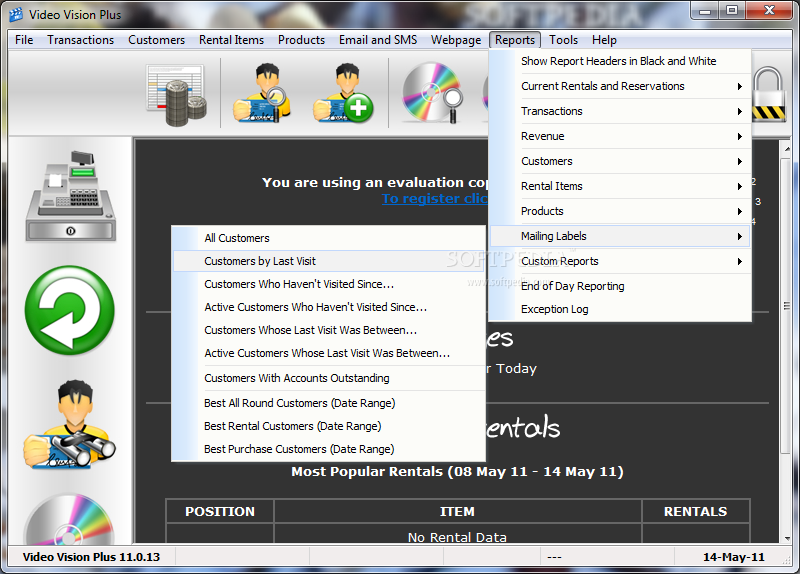800x574 pixels.
Task: Expand Products submenu in Reports
Action: click(x=620, y=211)
